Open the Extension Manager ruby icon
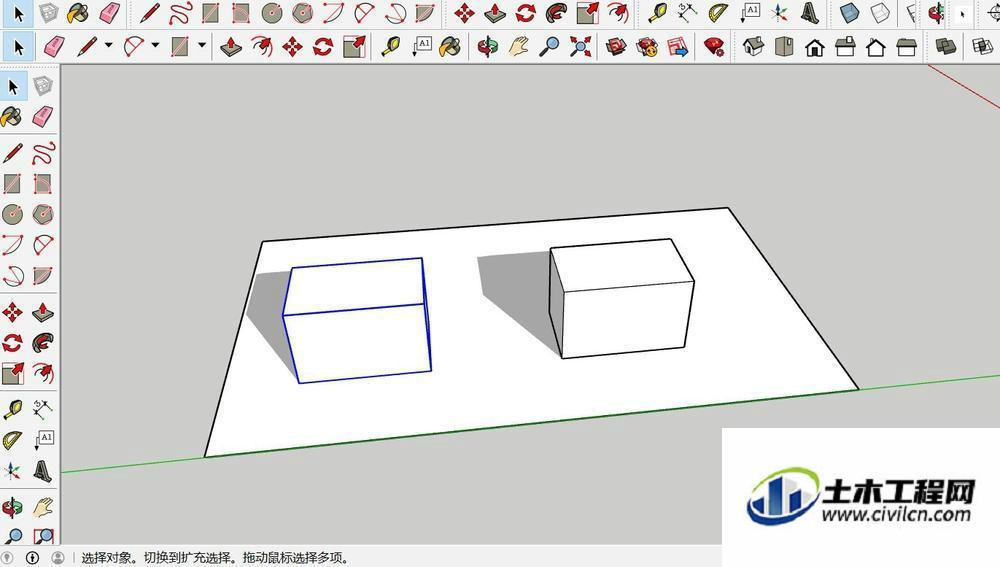 coord(714,47)
